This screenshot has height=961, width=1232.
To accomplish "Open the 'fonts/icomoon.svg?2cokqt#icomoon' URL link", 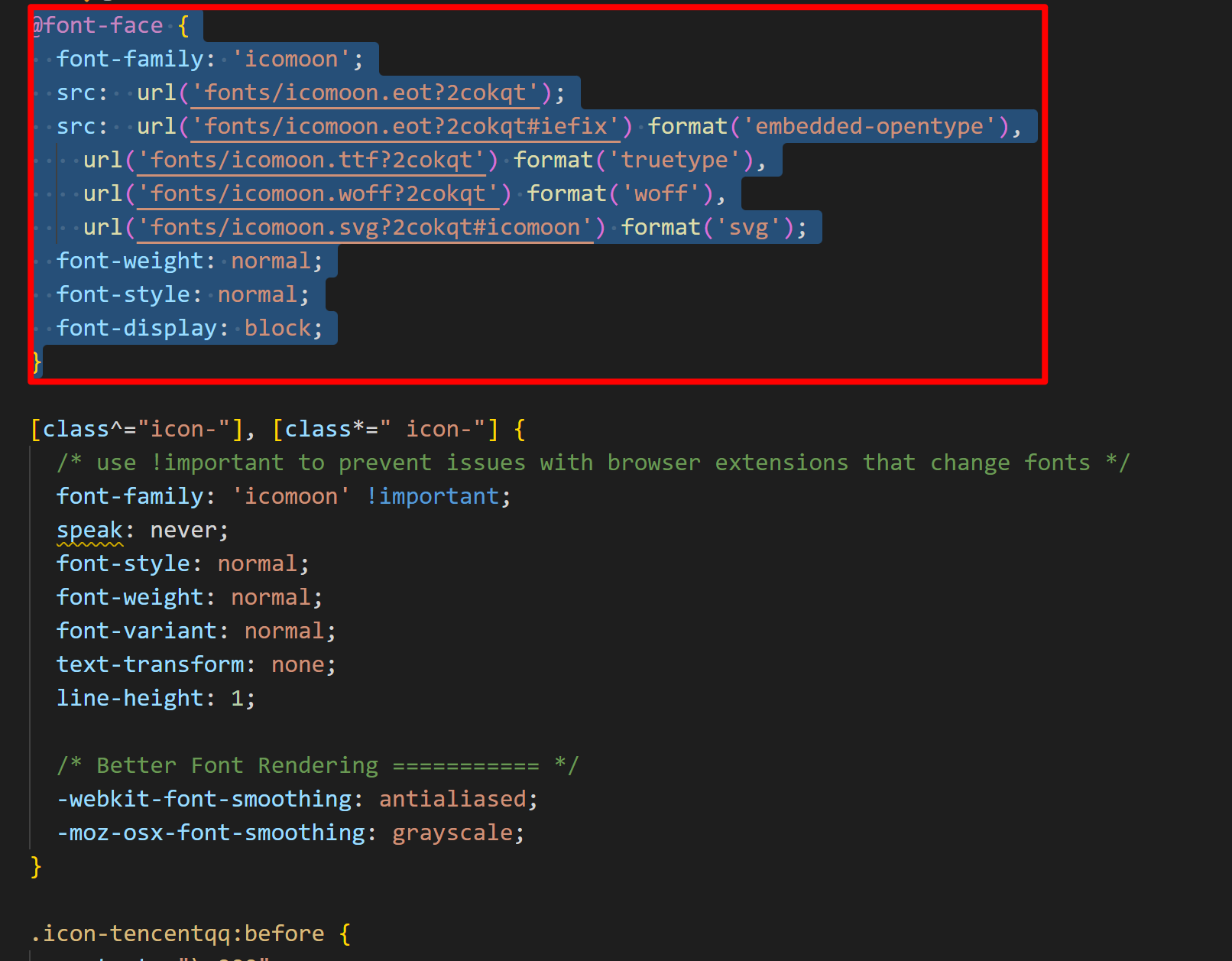I will click(x=365, y=227).
